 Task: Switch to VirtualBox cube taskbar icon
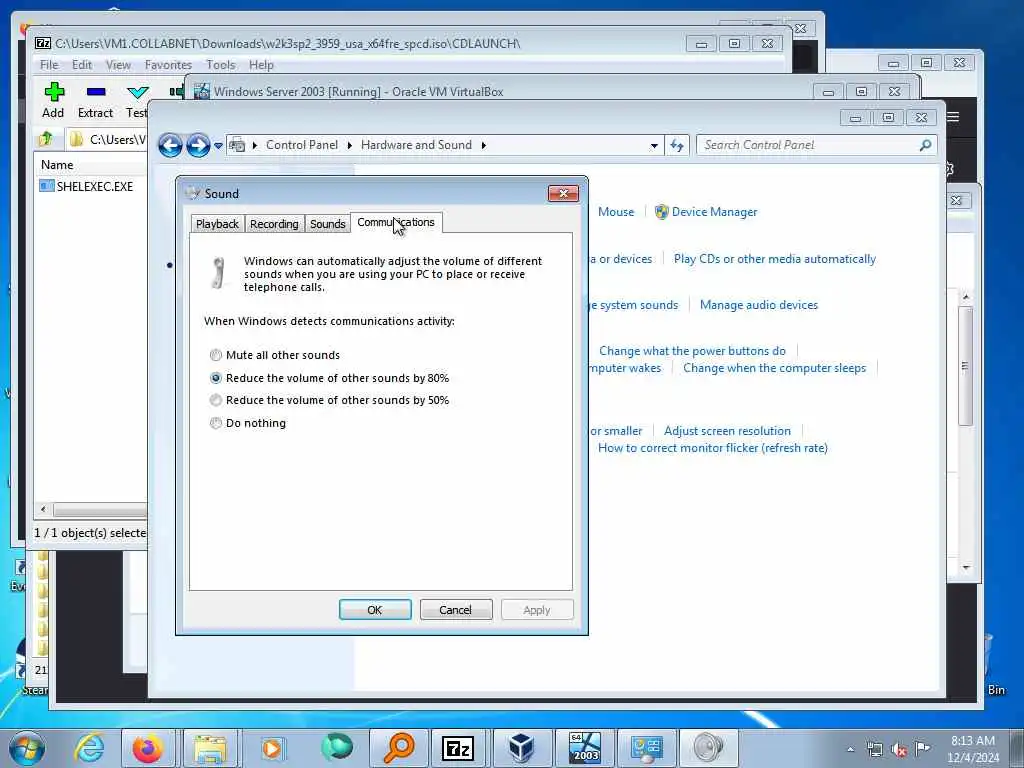click(521, 748)
